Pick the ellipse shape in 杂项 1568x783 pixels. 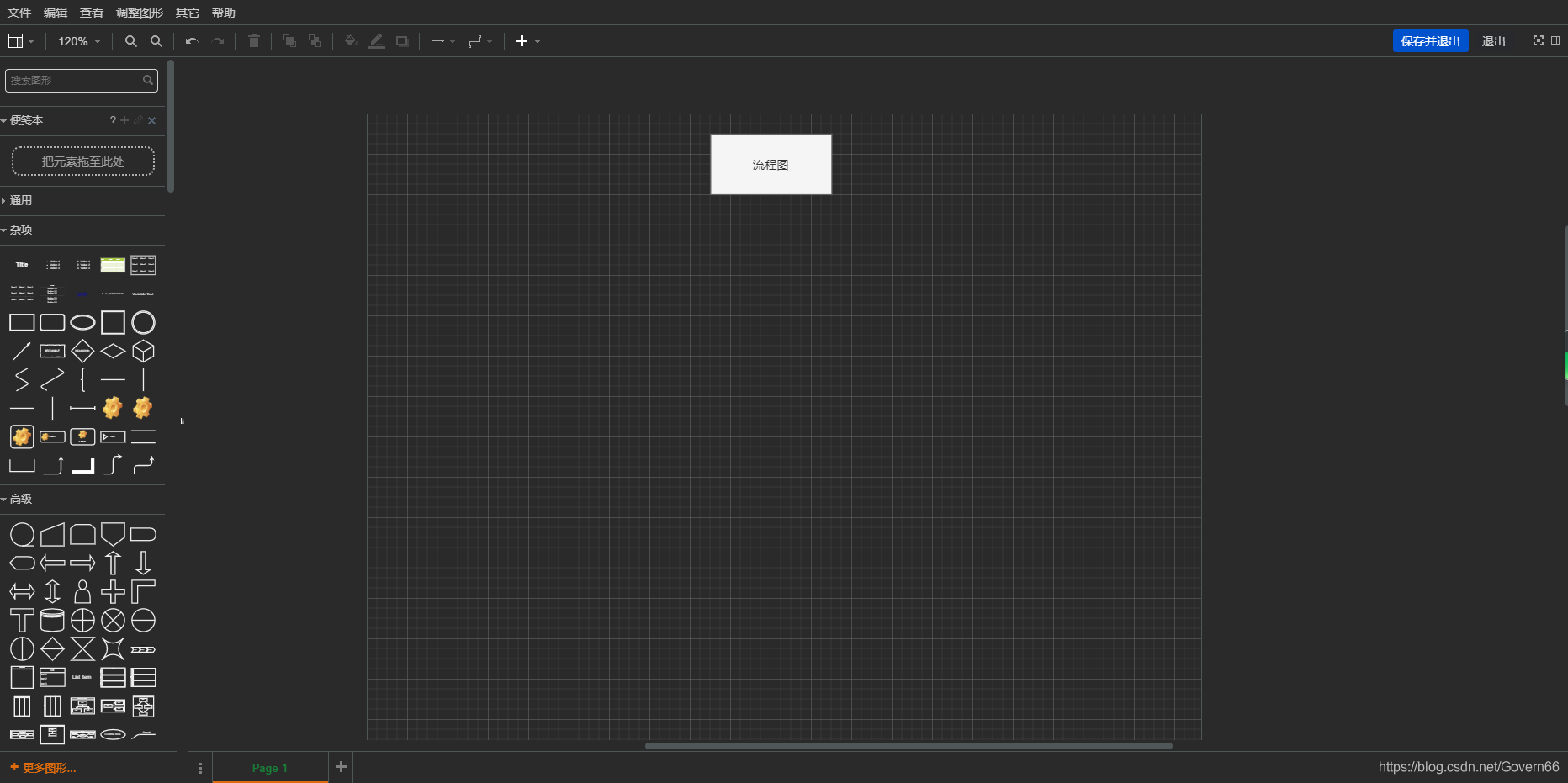[82, 322]
